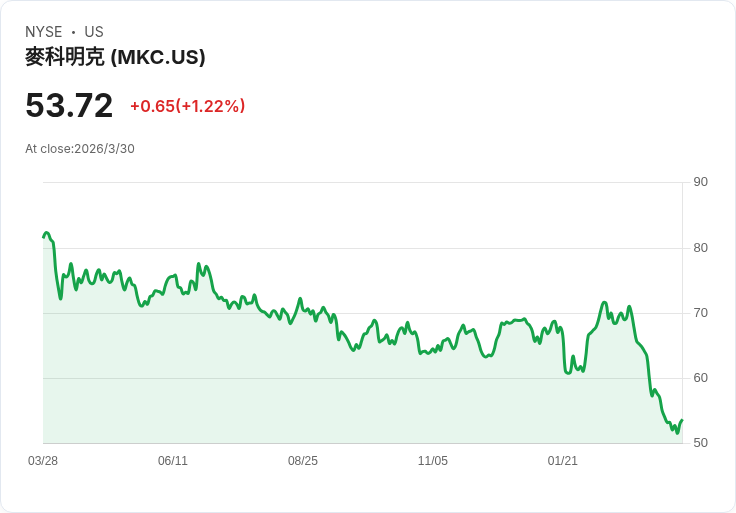Click the 60 value on price axis
The width and height of the screenshot is (736, 513).
pos(701,378)
